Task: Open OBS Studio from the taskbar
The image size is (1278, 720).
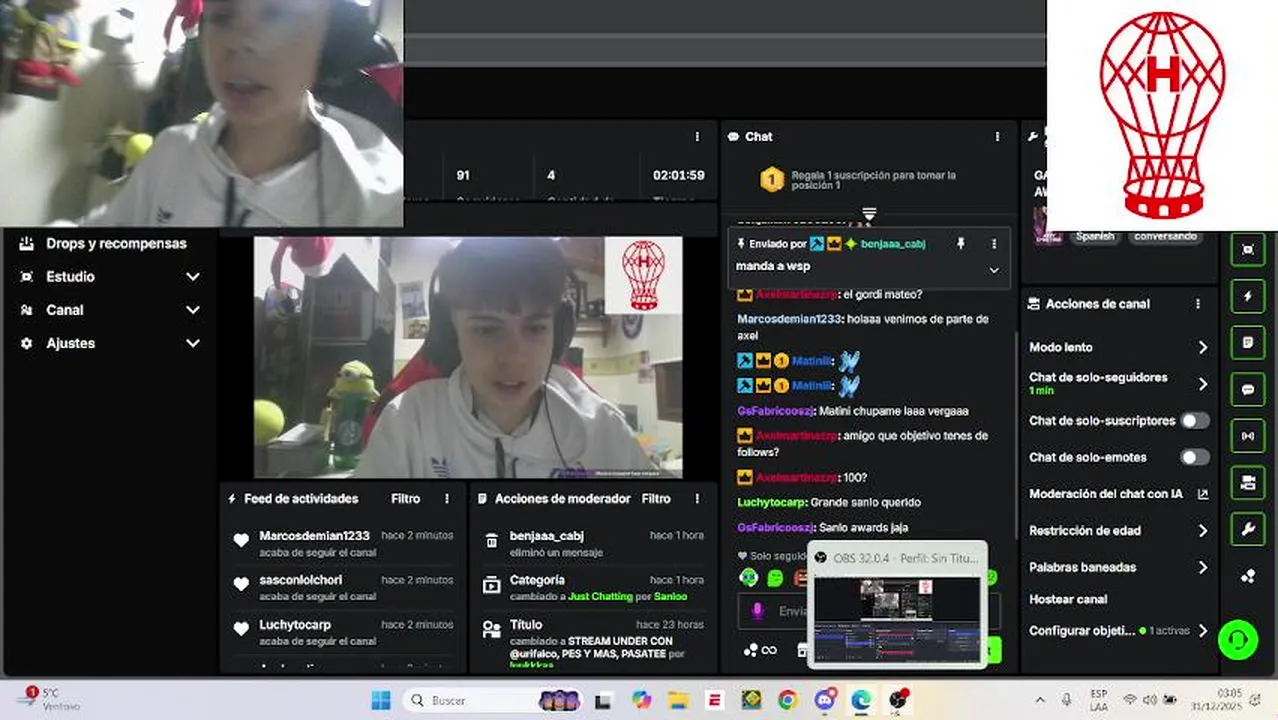Action: [x=899, y=700]
